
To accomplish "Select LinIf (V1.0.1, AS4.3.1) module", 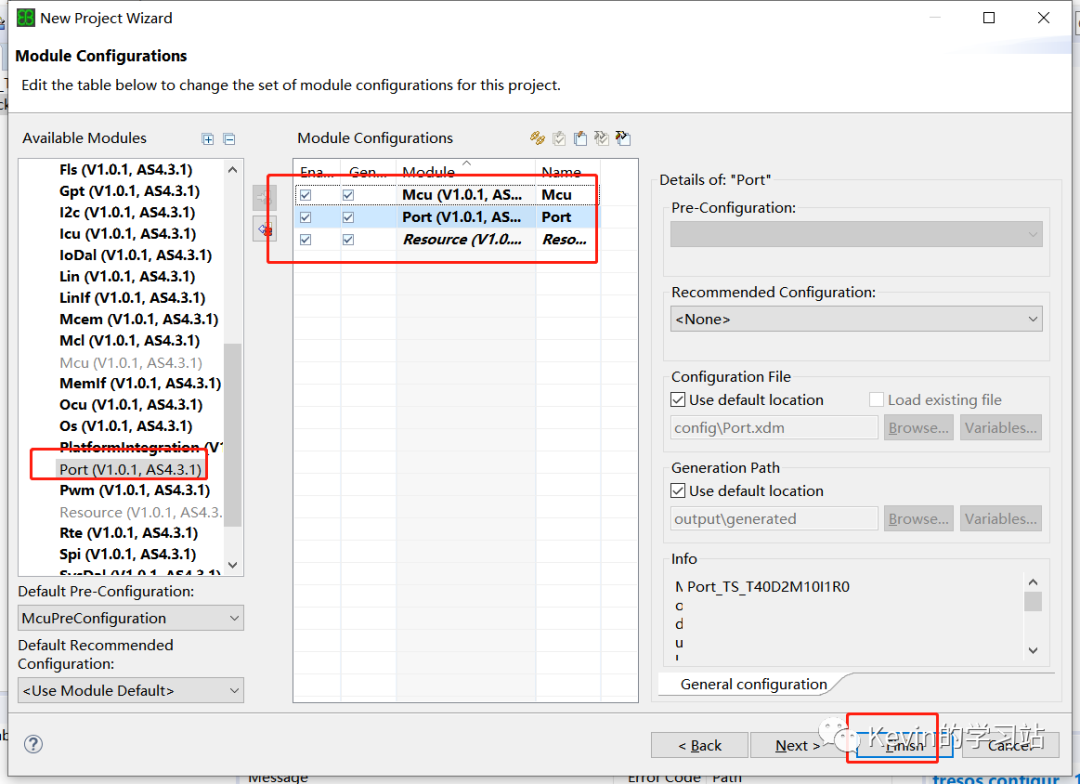I will pyautogui.click(x=132, y=298).
